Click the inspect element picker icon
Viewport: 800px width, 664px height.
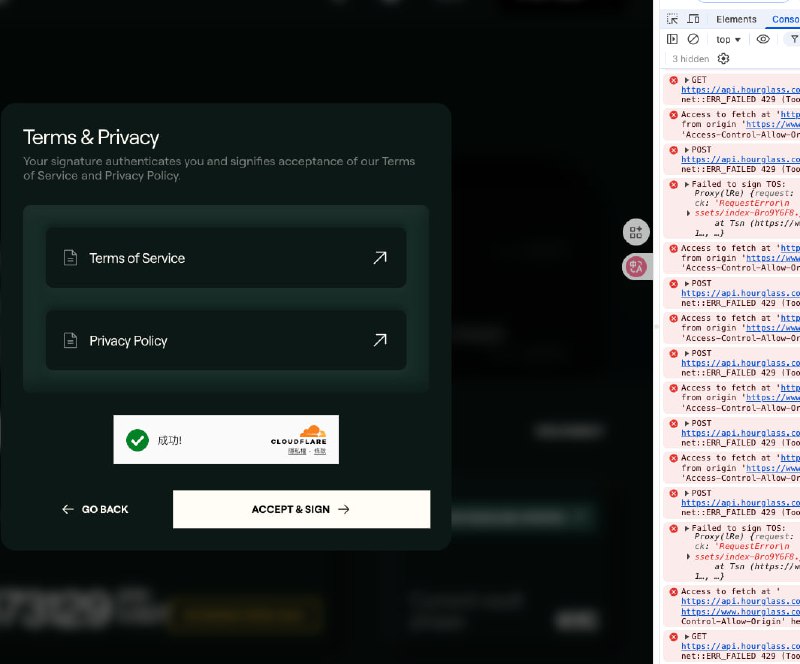tap(673, 19)
